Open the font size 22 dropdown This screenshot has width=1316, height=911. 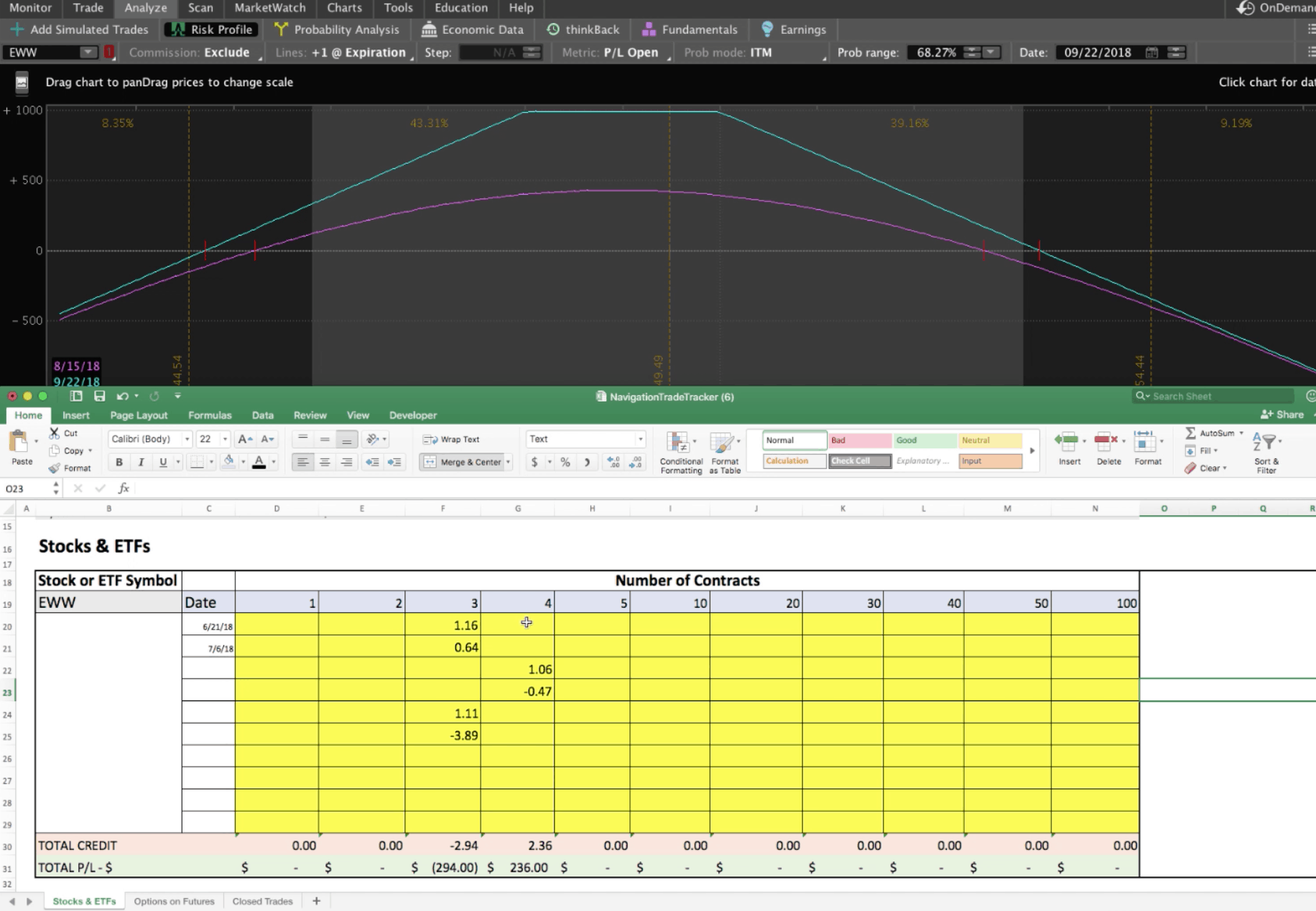(x=225, y=439)
